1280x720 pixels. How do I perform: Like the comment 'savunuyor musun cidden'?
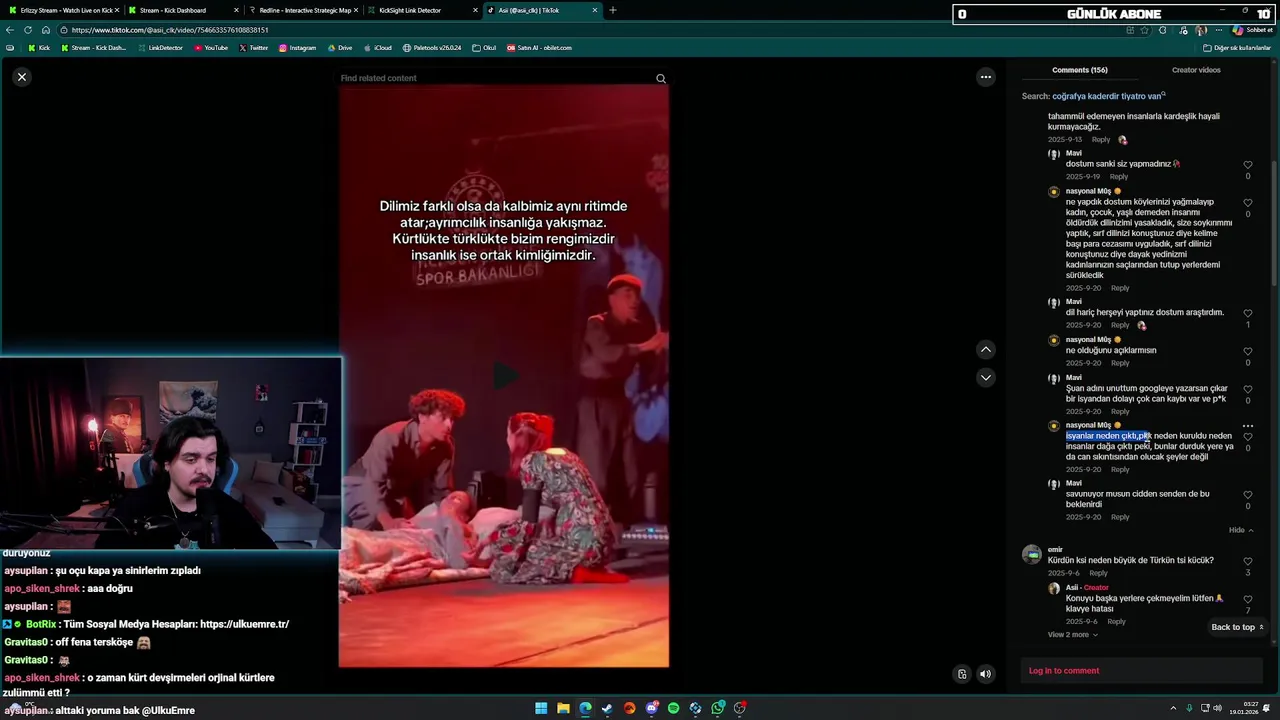1248,495
